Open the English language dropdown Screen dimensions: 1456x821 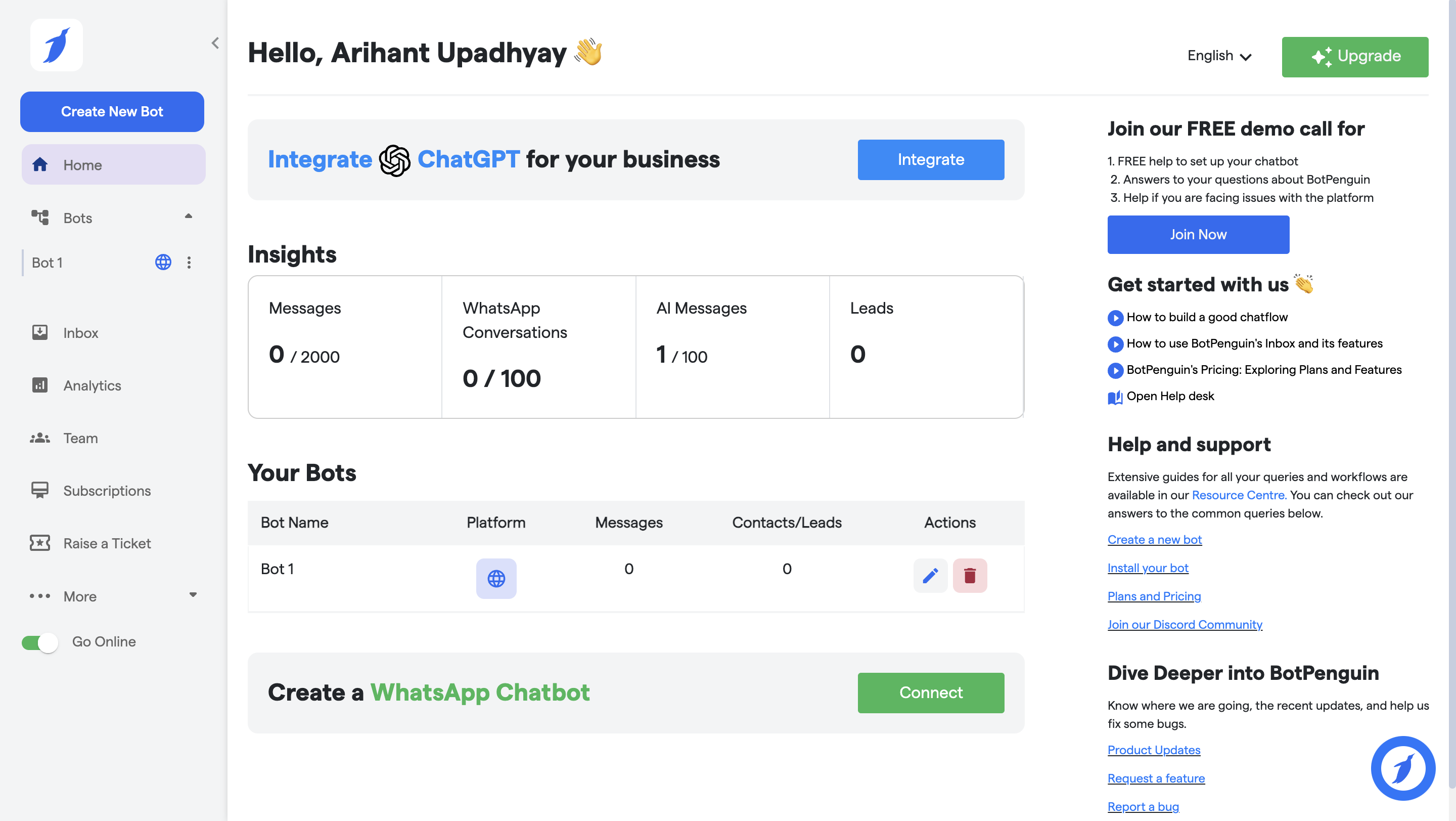tap(1219, 56)
